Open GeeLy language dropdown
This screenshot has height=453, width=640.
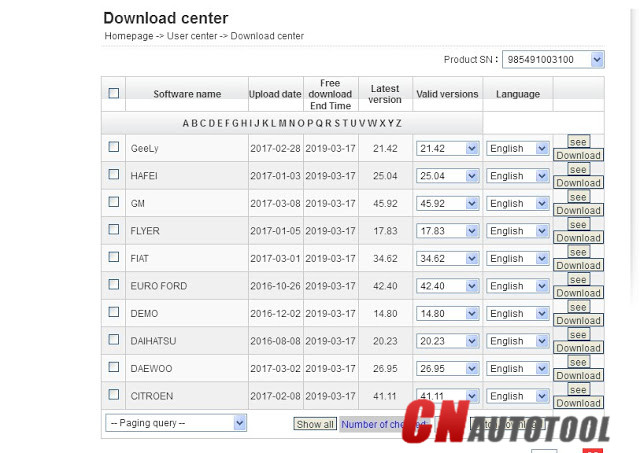518,149
